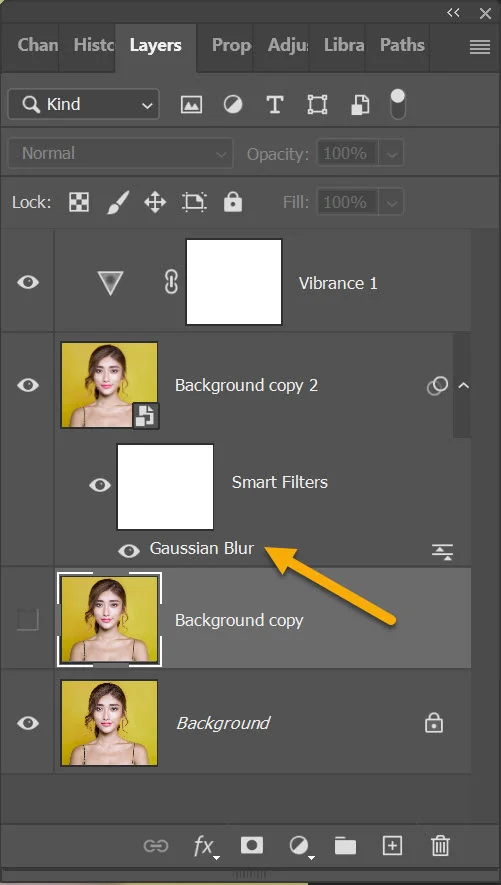Lock layer position
This screenshot has width=501, height=885.
click(x=155, y=201)
